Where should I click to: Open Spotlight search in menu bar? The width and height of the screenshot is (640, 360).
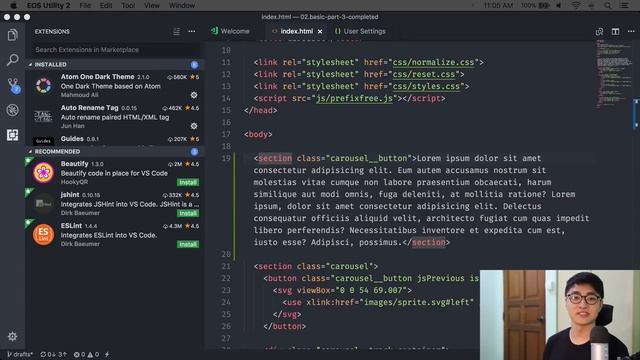pos(608,5)
